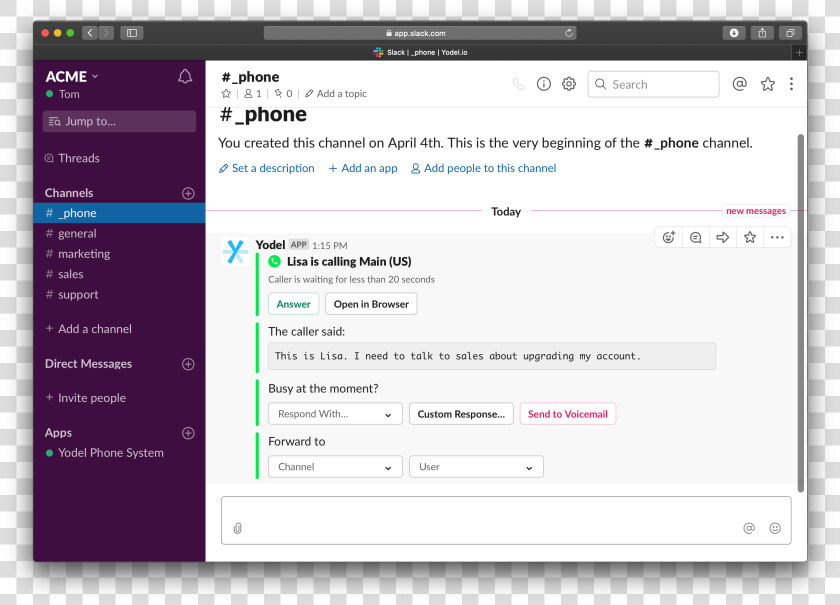Click the Yodel sender name

(270, 245)
